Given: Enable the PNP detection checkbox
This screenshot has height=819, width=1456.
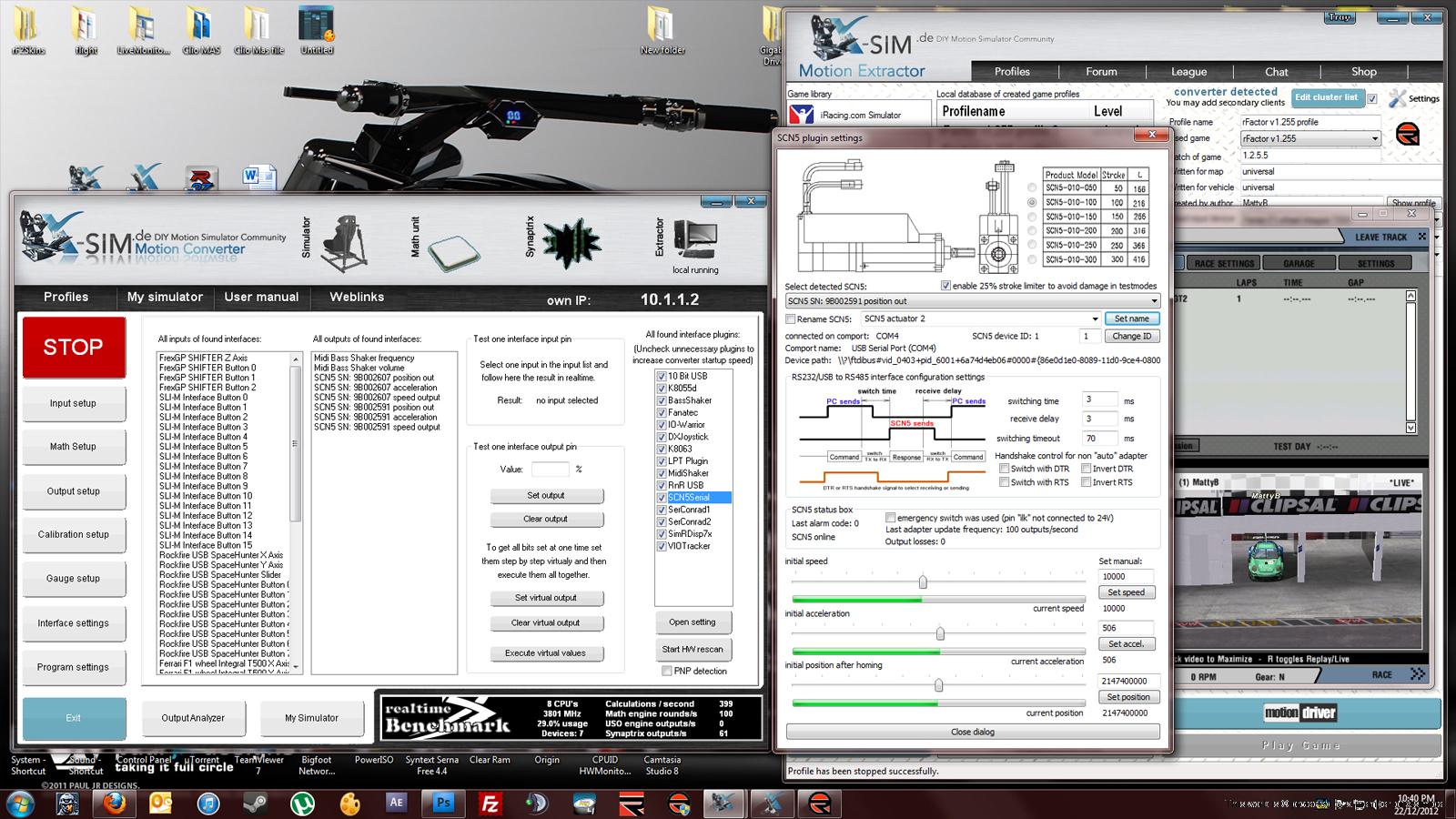Looking at the screenshot, I should pos(667,672).
